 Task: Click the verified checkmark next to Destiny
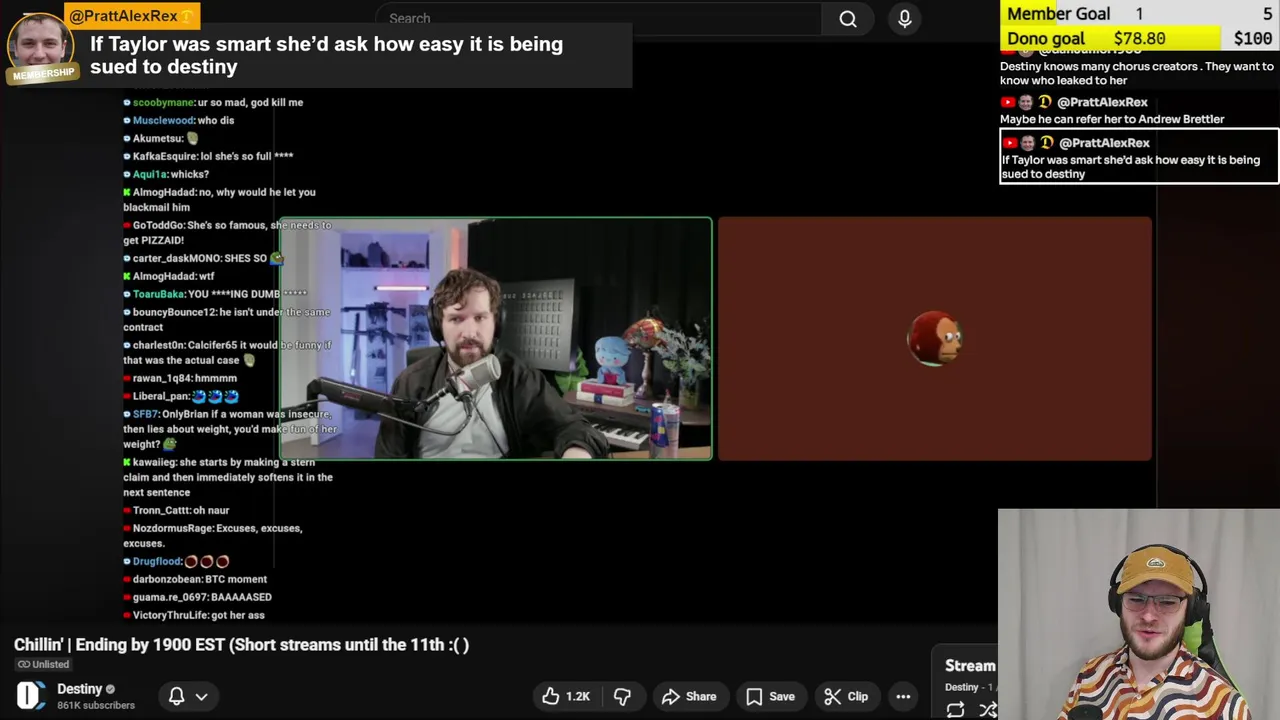[x=110, y=689]
